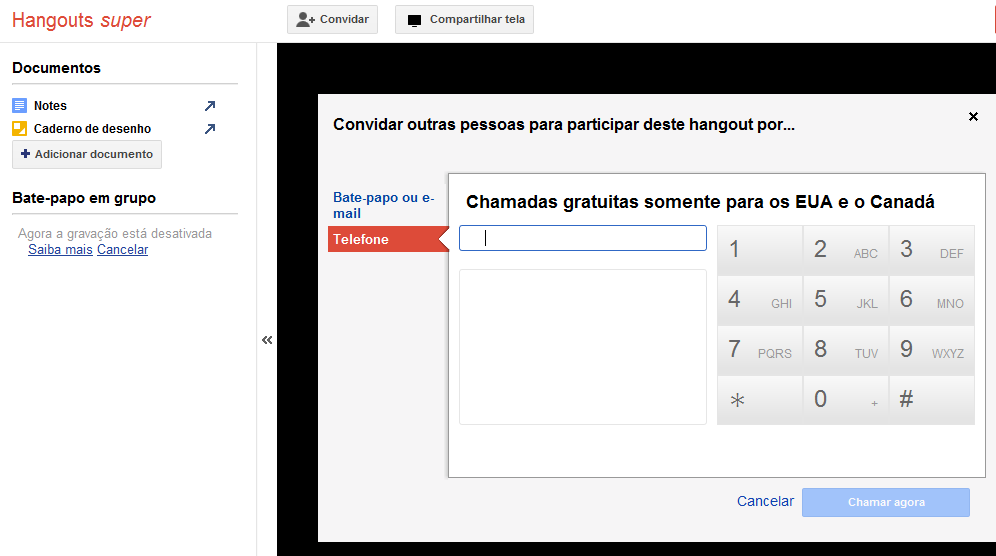
Task: Close the invite dialog
Action: [973, 117]
